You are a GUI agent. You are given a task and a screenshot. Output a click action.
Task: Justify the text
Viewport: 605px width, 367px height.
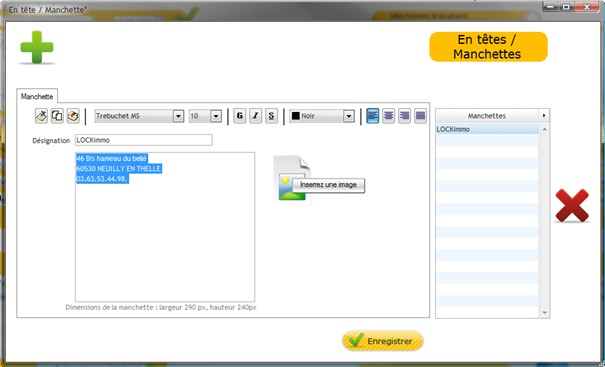pos(420,116)
